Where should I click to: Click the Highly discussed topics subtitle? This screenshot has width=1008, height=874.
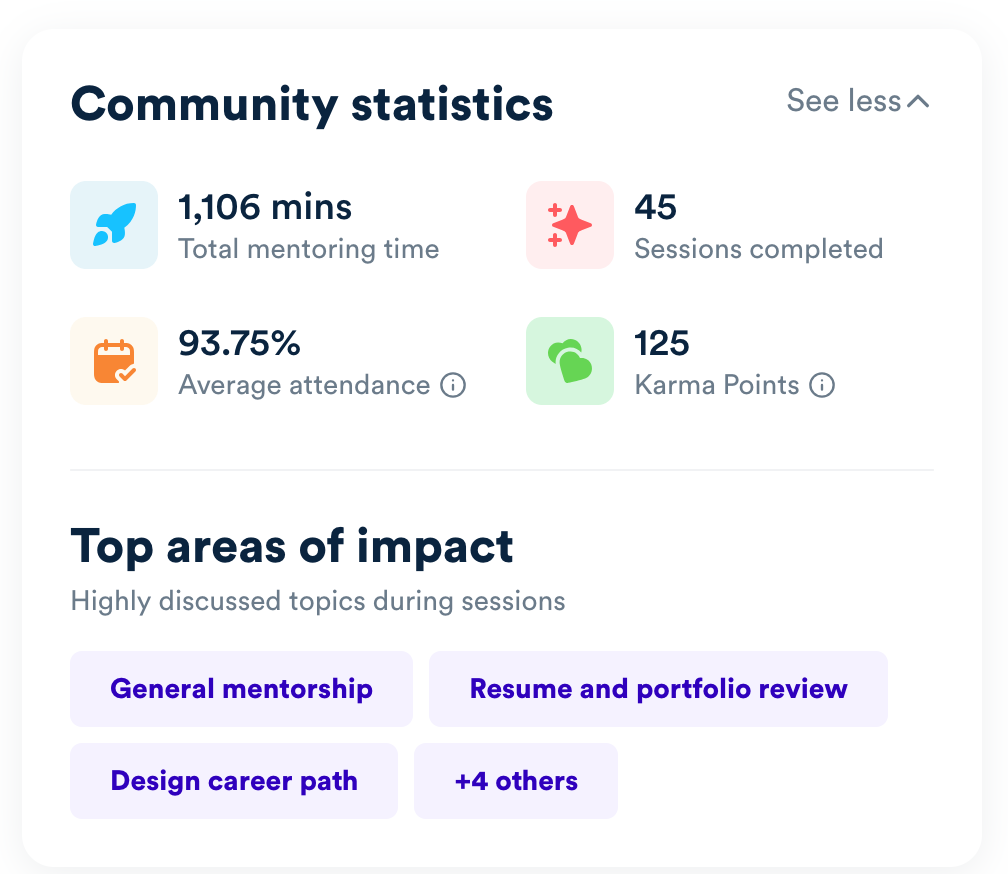click(318, 602)
